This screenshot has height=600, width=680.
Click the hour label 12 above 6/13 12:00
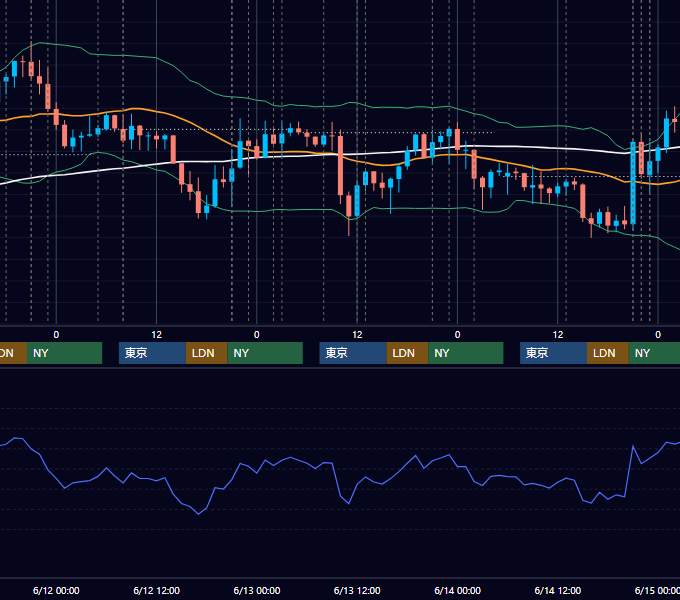tap(357, 335)
